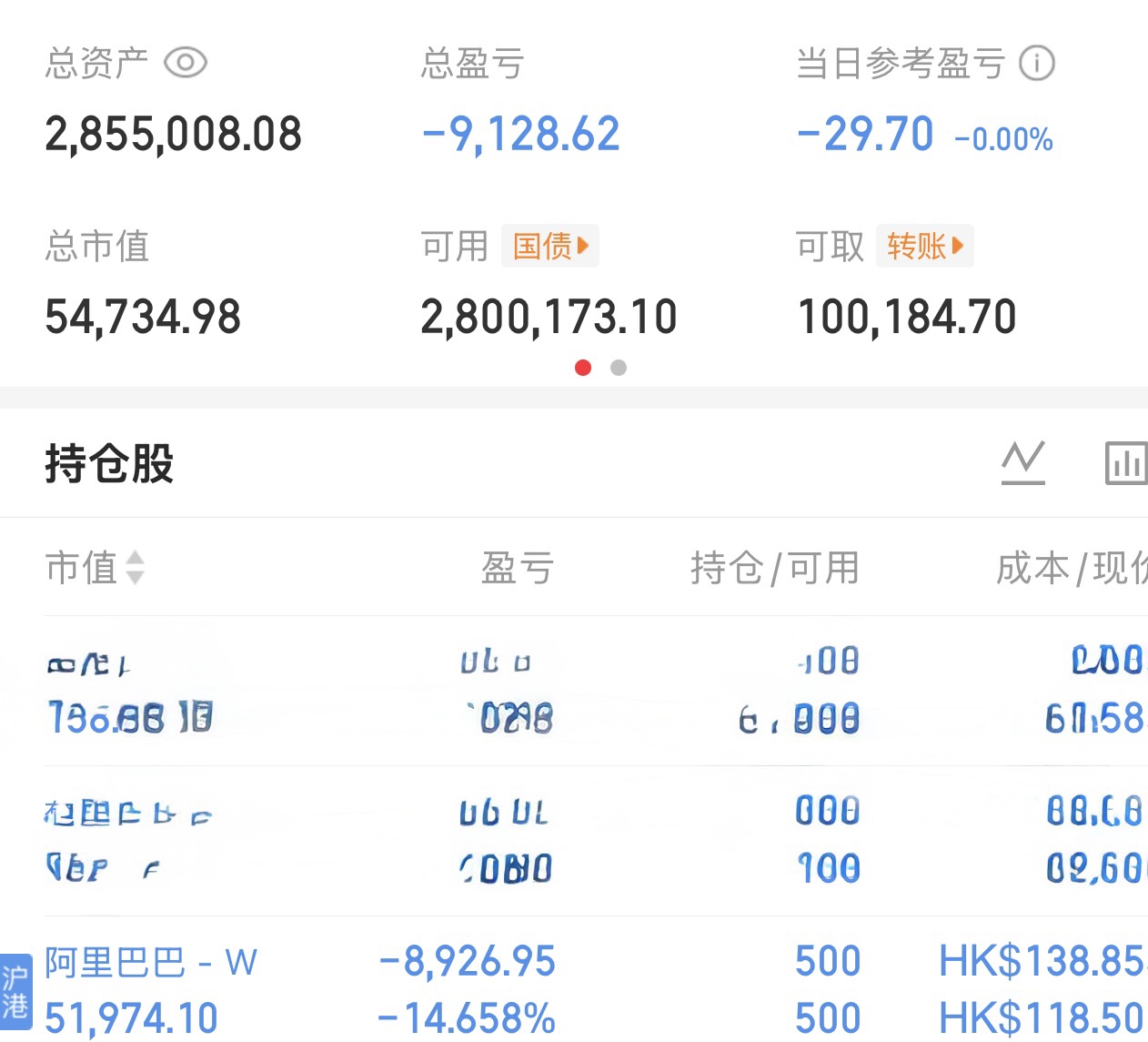This screenshot has height=1042, width=1148.
Task: Click the 持仓/可用 column header
Action: tap(774, 568)
